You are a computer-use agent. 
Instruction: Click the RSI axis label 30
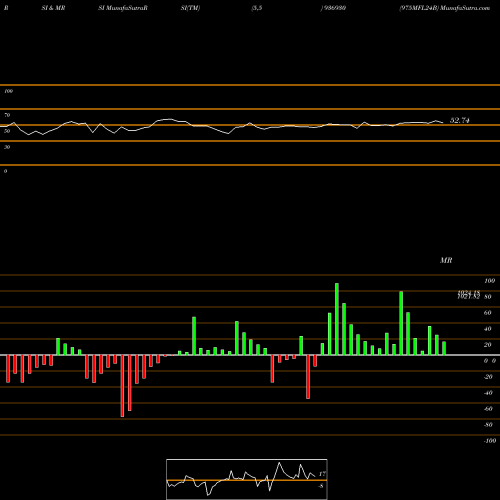click(x=7, y=147)
